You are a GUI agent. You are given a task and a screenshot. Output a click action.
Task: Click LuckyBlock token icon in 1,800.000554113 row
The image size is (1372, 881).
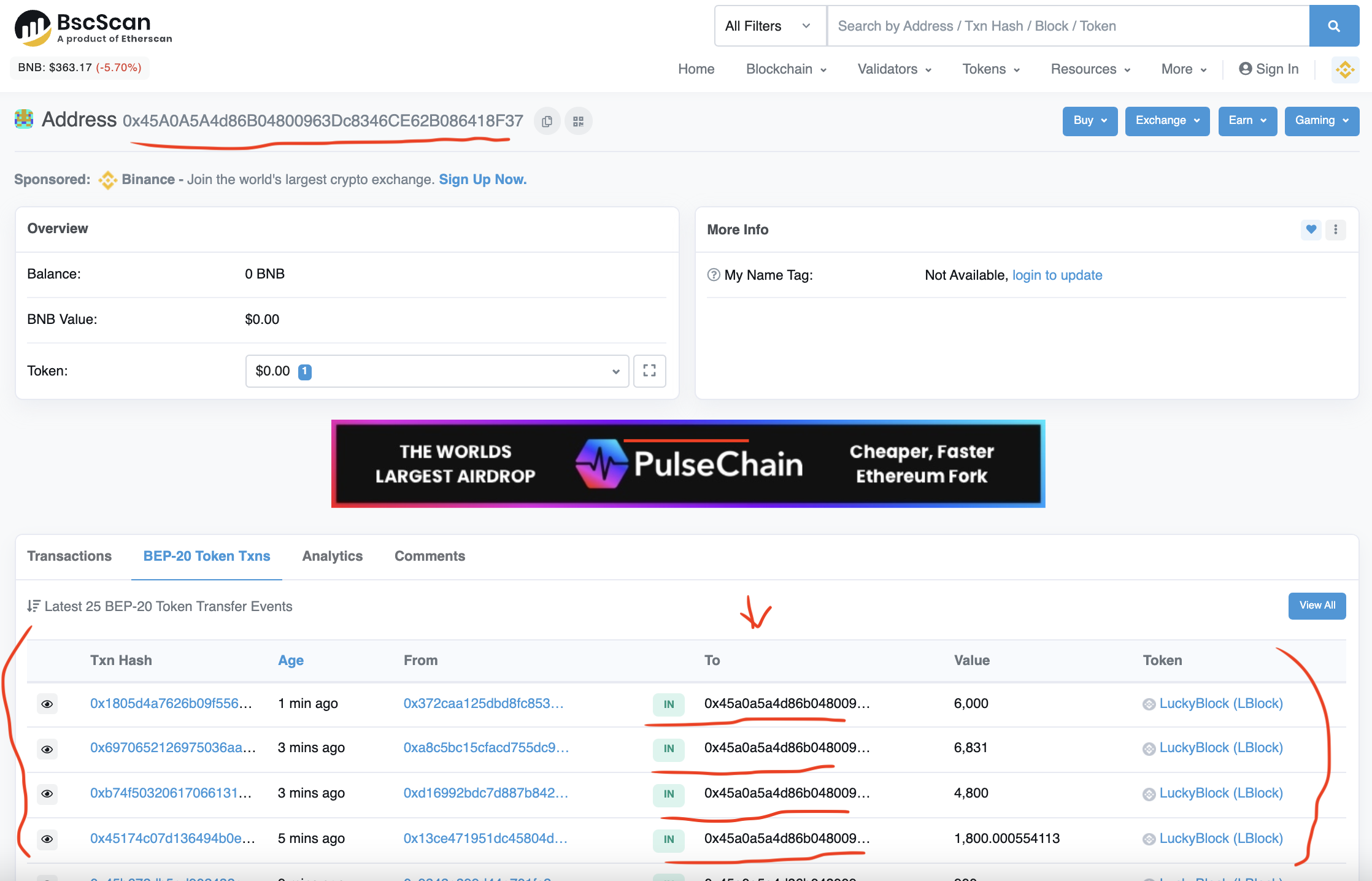pyautogui.click(x=1149, y=839)
